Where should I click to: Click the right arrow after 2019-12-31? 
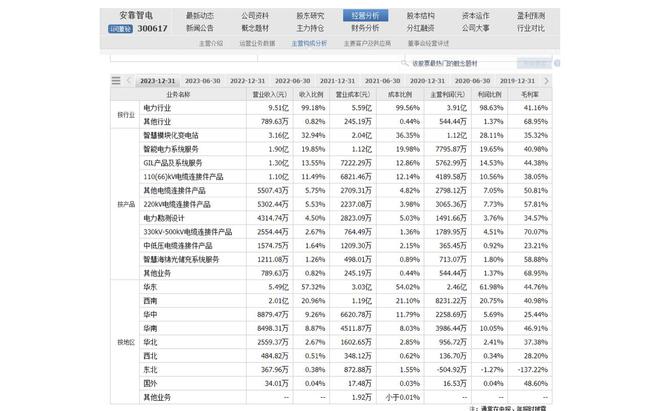546,80
